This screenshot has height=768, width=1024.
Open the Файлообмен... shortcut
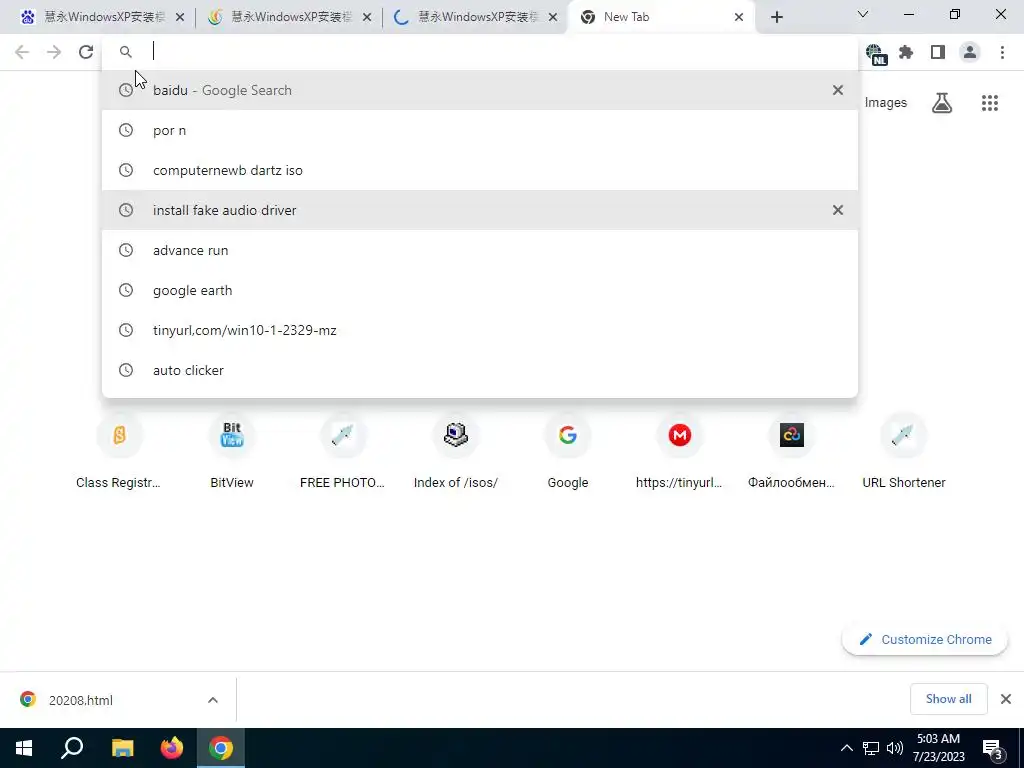point(792,451)
